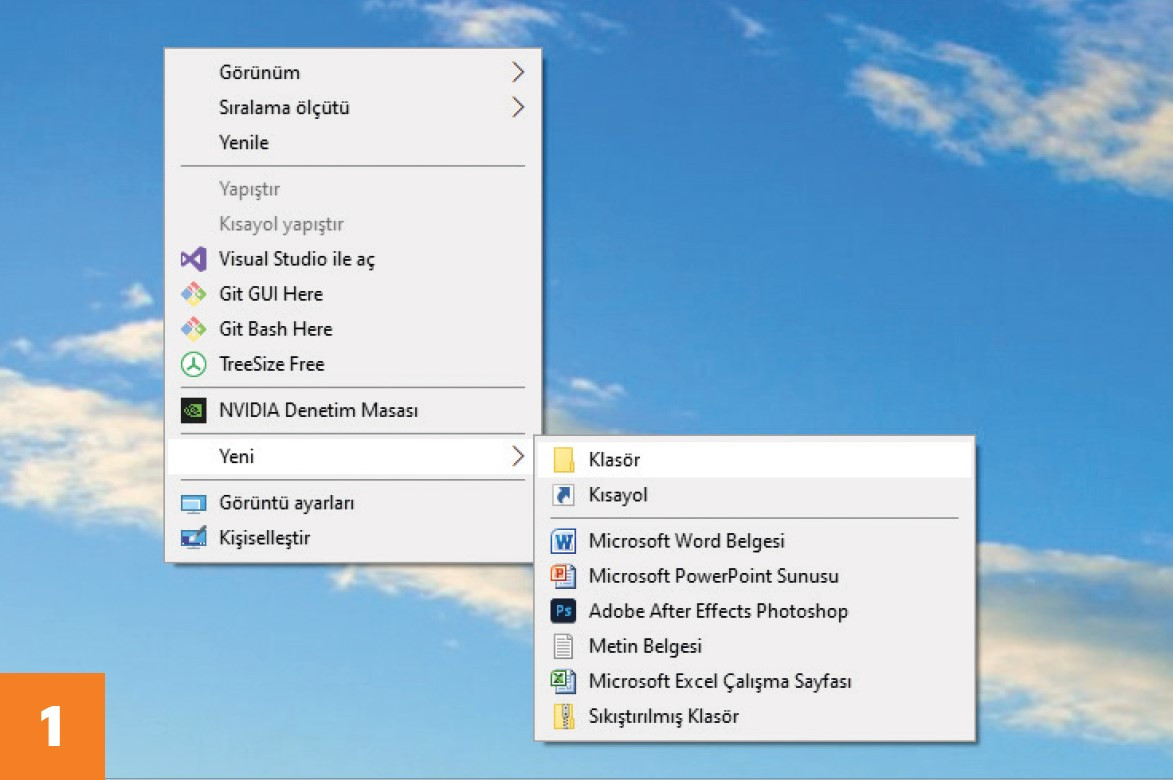This screenshot has height=780, width=1173.
Task: Open Görüntü ayarları
Action: [x=353, y=503]
